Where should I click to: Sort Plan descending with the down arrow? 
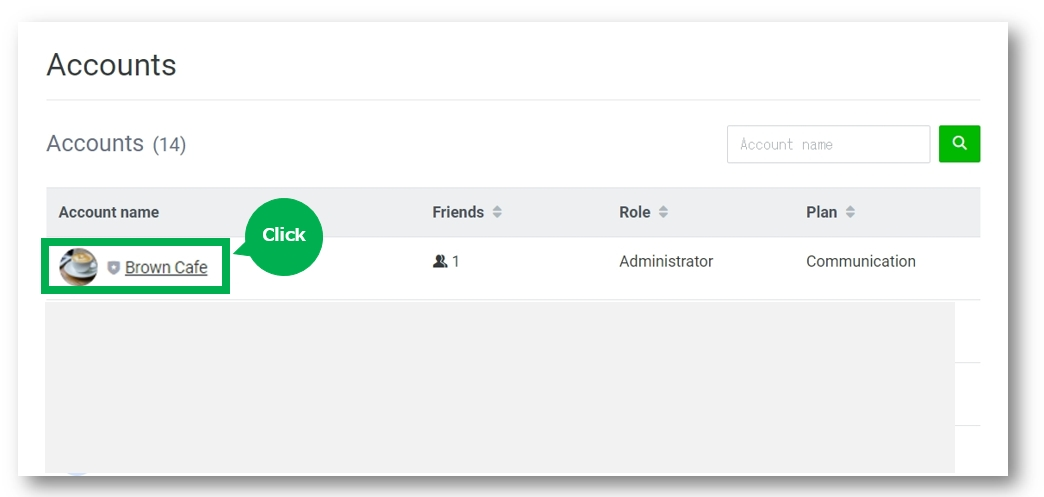click(x=850, y=216)
